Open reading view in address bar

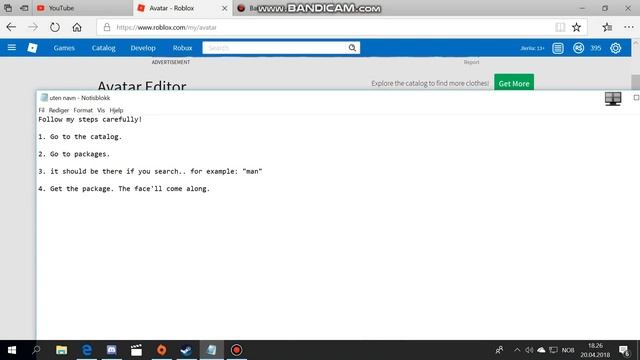560,27
